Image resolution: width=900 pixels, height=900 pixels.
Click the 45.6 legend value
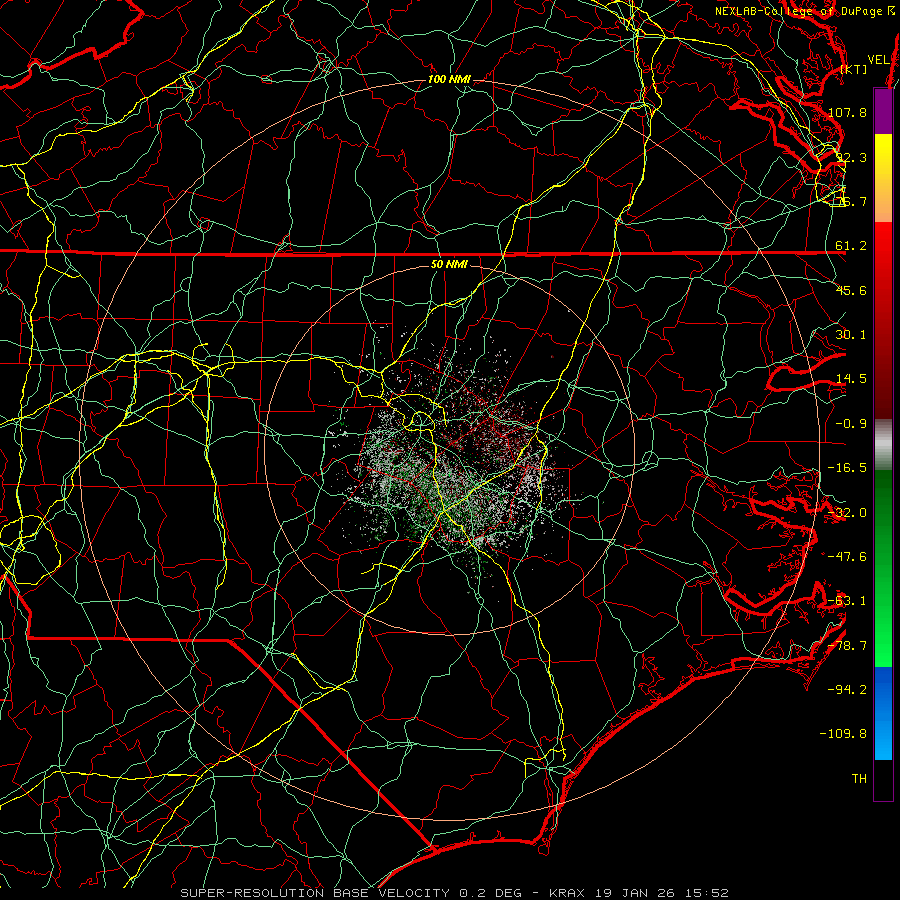tap(851, 290)
